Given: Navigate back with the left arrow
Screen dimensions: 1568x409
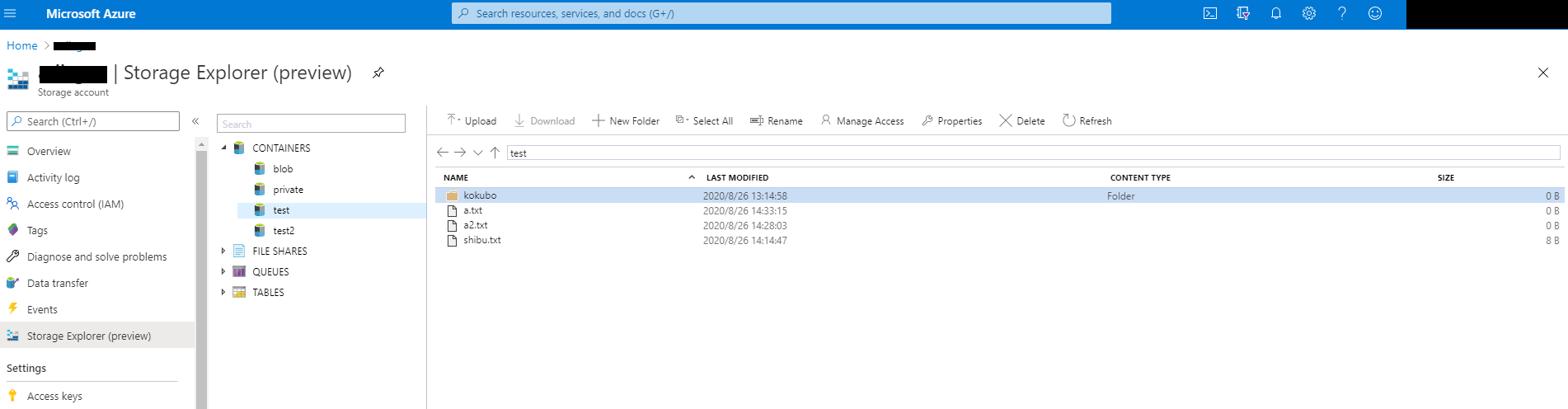Looking at the screenshot, I should coord(443,153).
